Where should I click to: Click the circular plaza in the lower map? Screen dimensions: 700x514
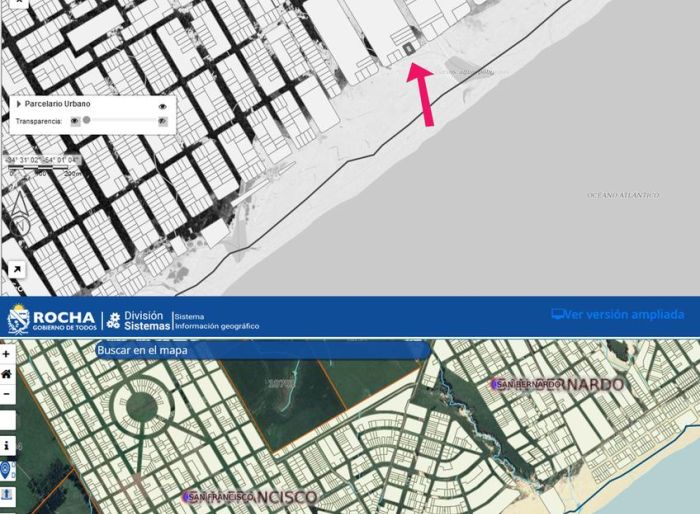pyautogui.click(x=142, y=406)
